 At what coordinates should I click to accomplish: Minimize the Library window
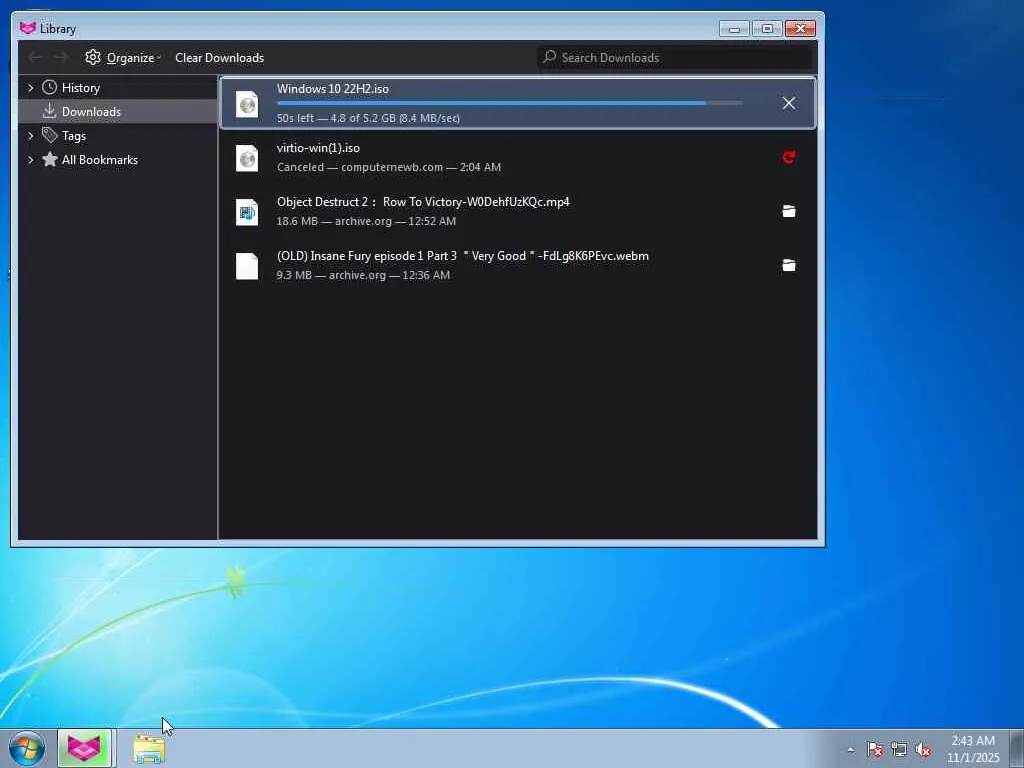(734, 29)
